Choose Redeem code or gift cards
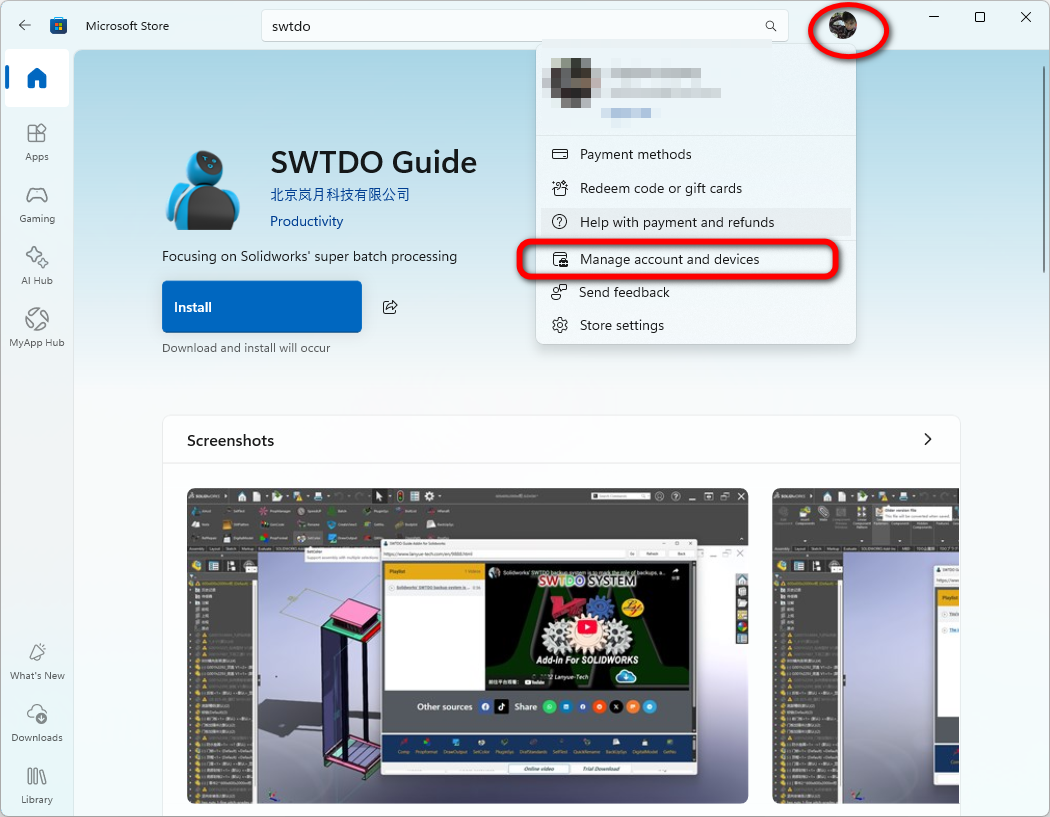Viewport: 1050px width, 817px height. click(x=660, y=189)
